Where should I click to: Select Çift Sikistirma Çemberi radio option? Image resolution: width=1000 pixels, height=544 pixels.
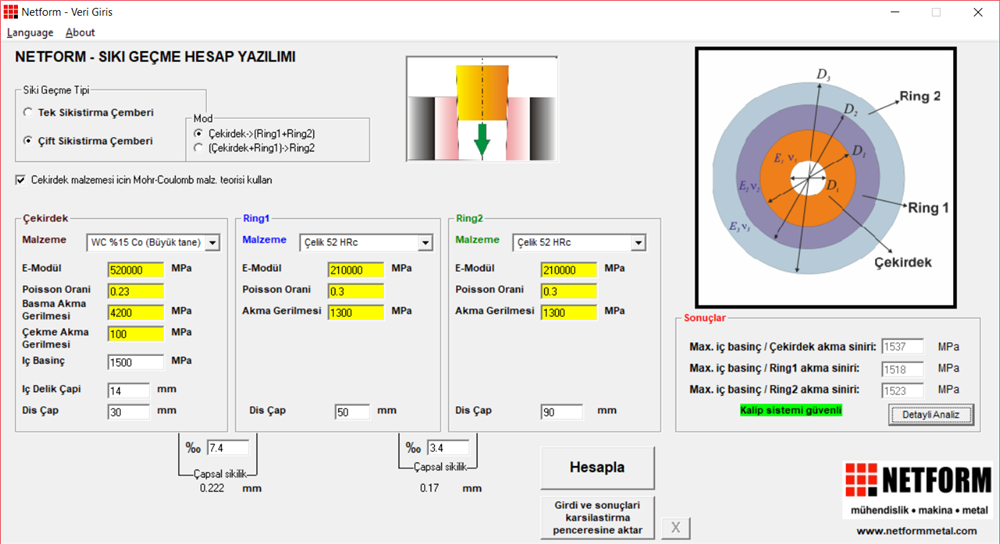[x=29, y=141]
